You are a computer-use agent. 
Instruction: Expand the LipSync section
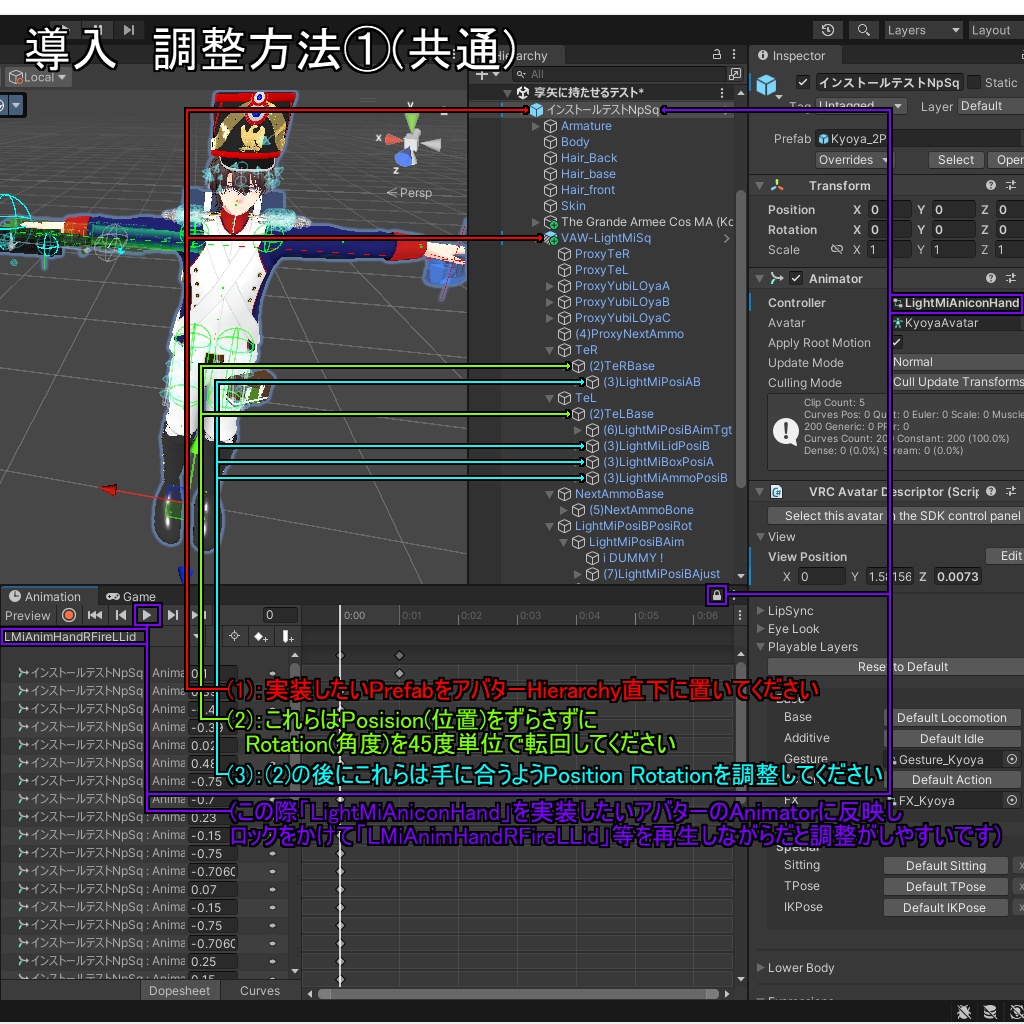pyautogui.click(x=760, y=611)
